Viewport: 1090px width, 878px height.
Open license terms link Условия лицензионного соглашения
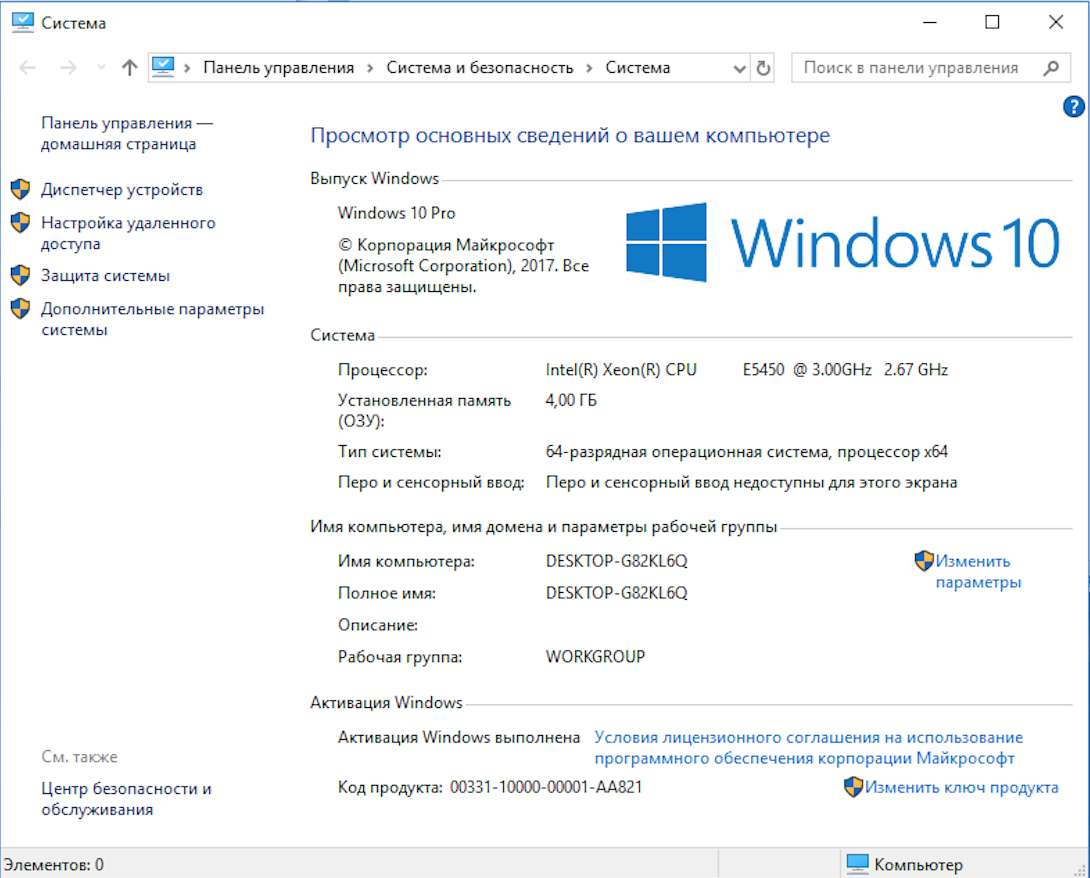808,747
